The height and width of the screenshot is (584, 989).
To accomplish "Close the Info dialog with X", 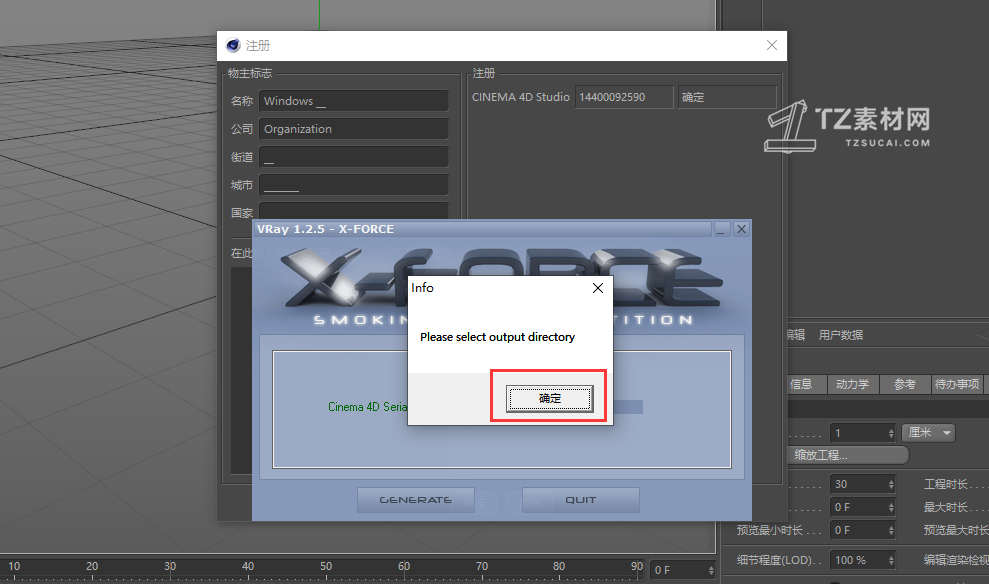I will tap(598, 288).
